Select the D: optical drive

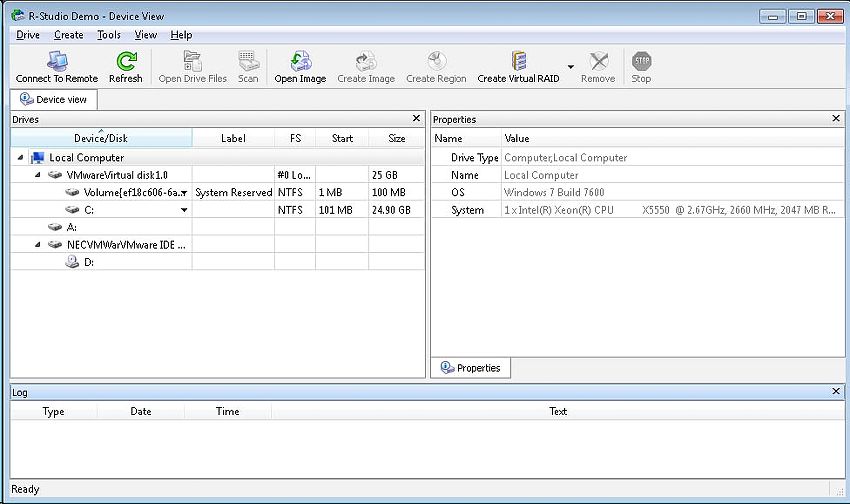pos(89,262)
